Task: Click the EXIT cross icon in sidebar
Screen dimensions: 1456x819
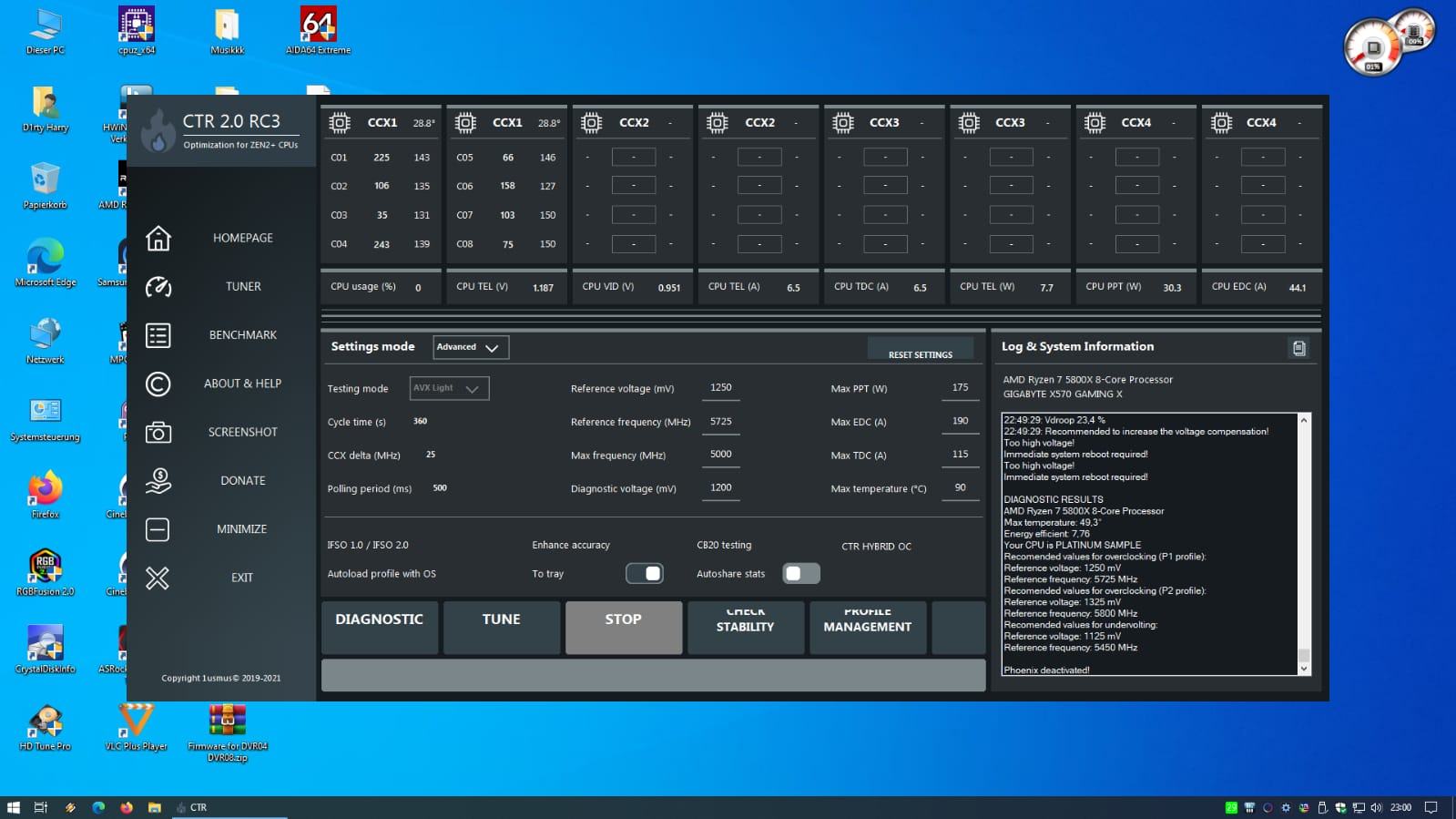Action: pyautogui.click(x=158, y=578)
